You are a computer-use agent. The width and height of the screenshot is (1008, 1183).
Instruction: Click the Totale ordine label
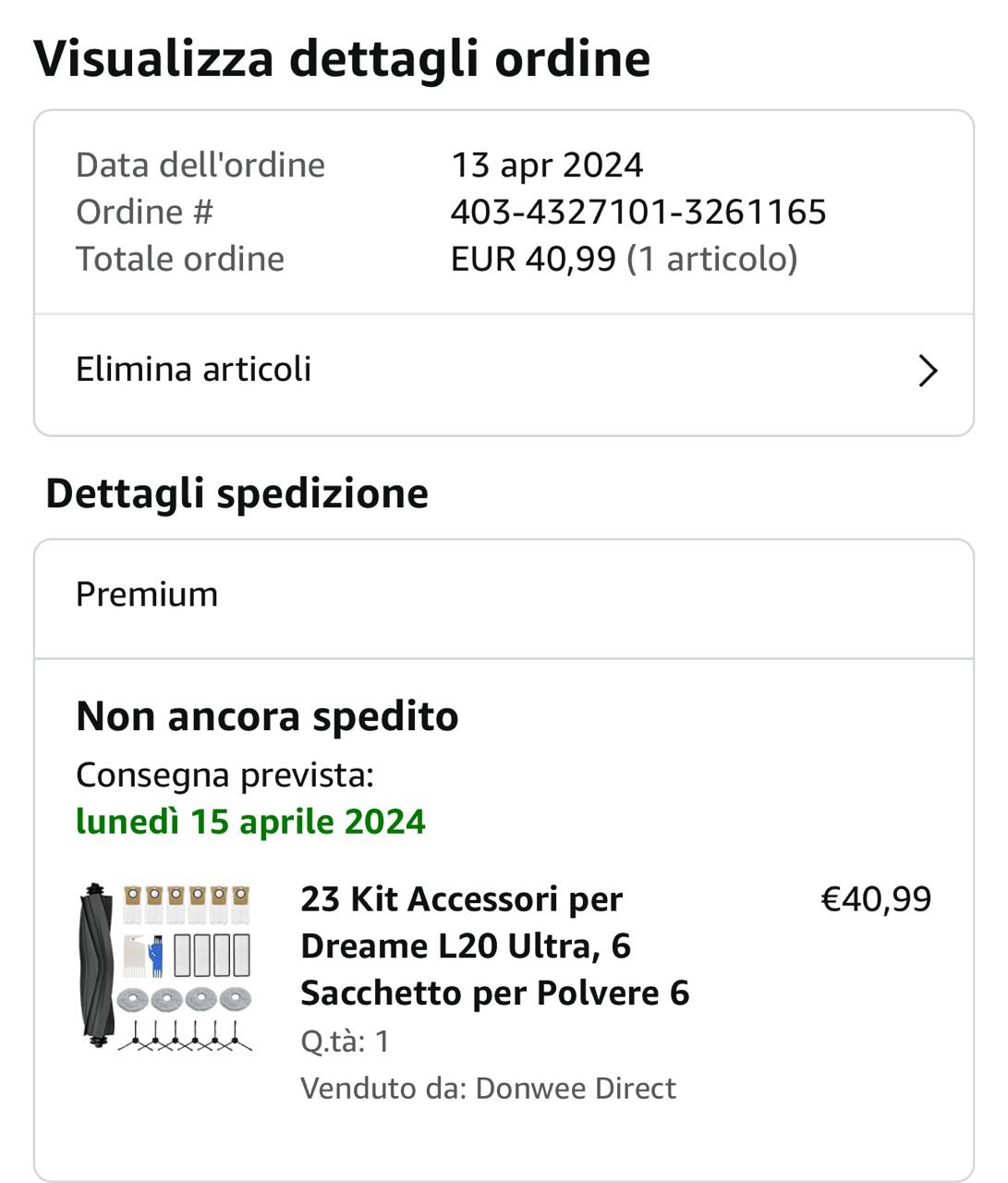tap(180, 259)
